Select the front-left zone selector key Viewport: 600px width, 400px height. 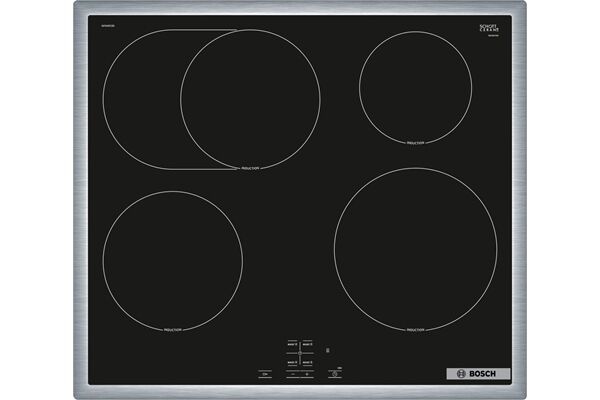tap(293, 361)
